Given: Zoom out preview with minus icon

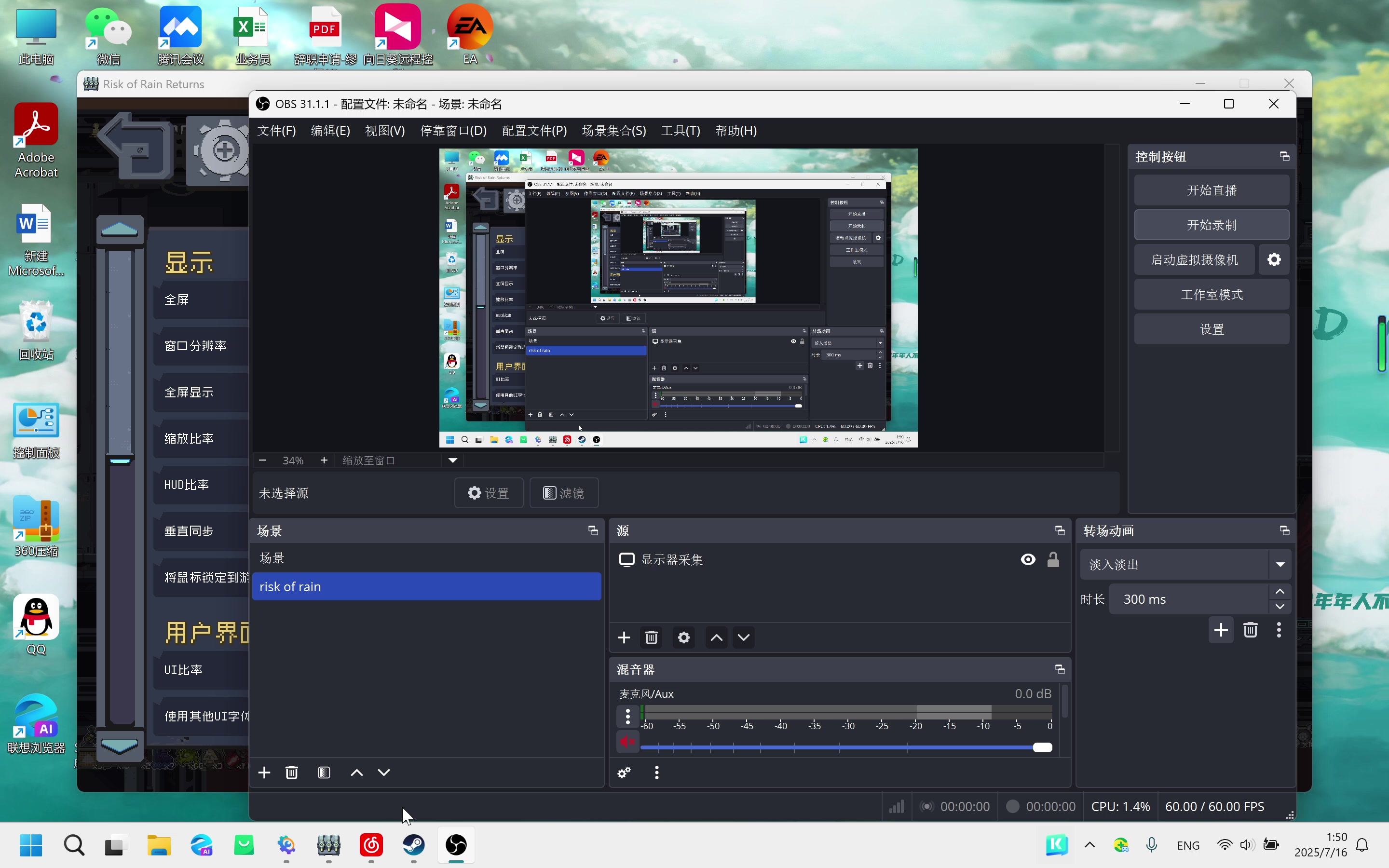Looking at the screenshot, I should coord(262,461).
